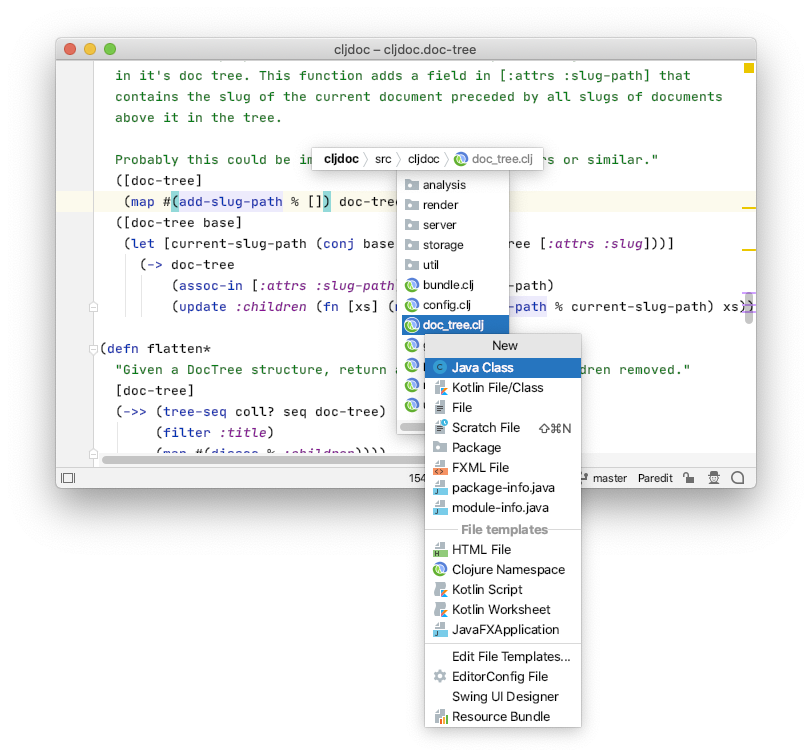Image resolution: width=812 pixels, height=754 pixels.
Task: Open Edit File Templates...
Action: pyautogui.click(x=502, y=657)
